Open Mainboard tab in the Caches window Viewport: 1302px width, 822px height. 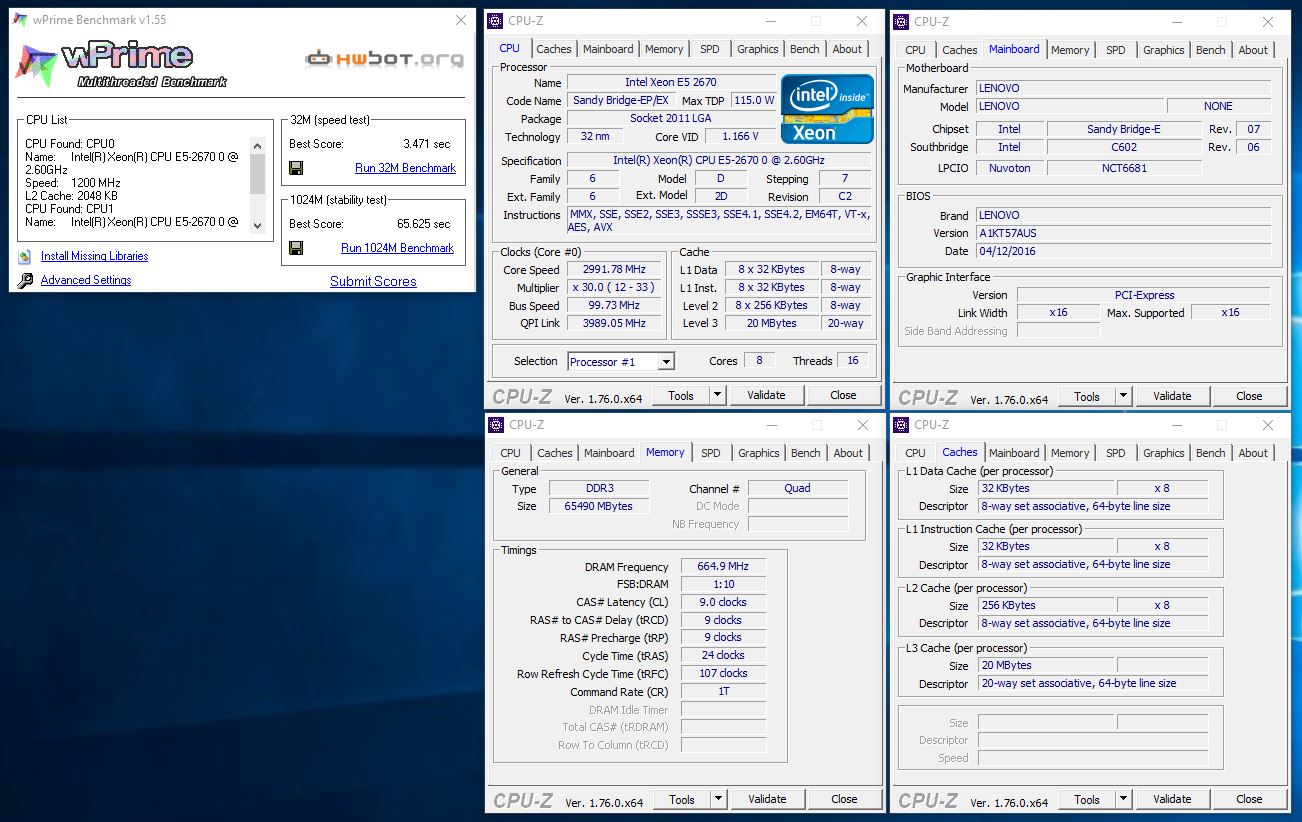coord(1014,453)
